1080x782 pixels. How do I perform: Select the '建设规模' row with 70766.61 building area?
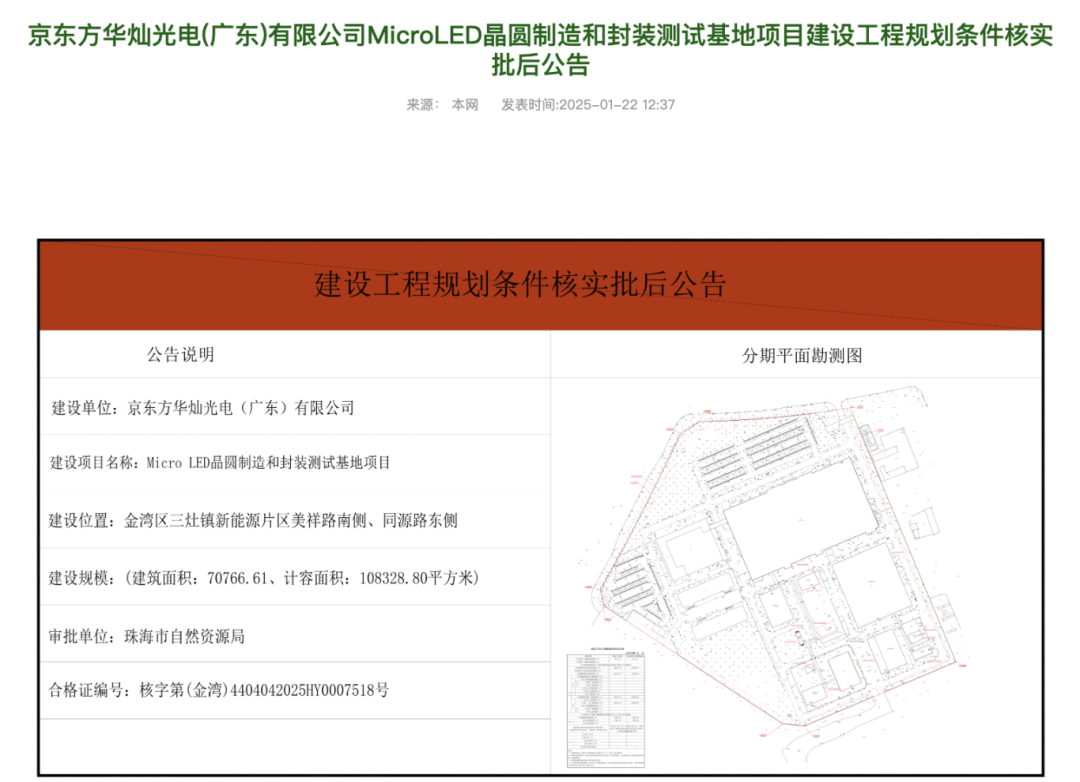click(295, 577)
